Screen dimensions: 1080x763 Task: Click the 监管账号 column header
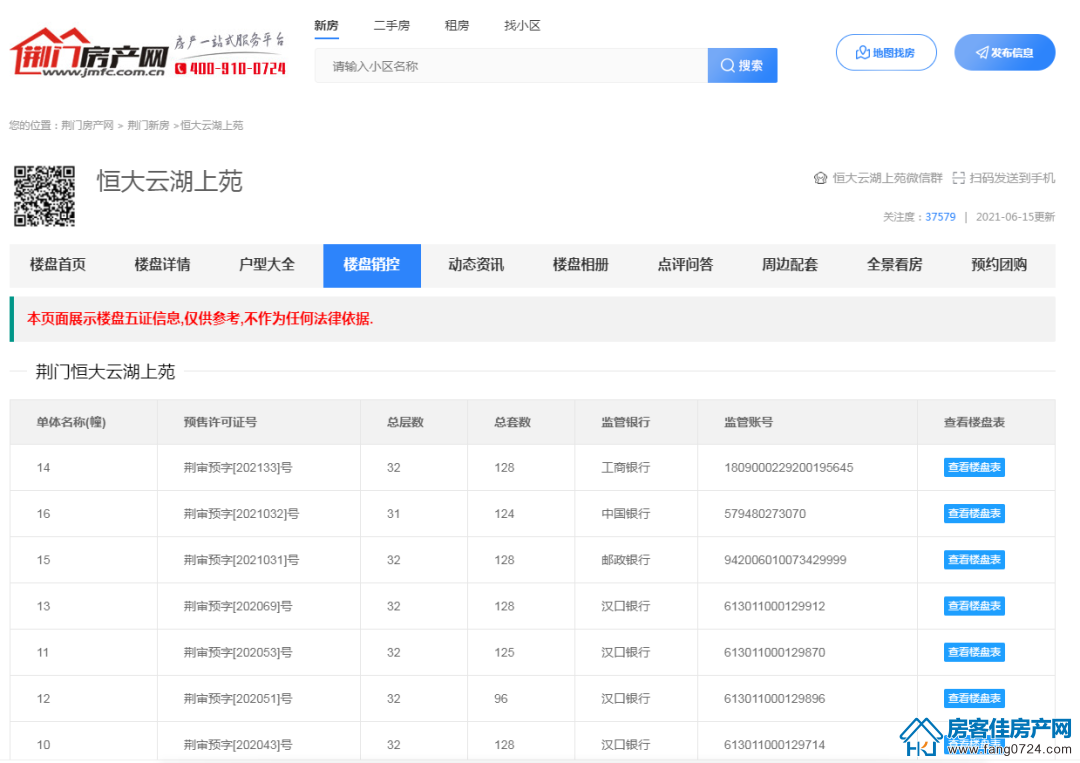(748, 422)
